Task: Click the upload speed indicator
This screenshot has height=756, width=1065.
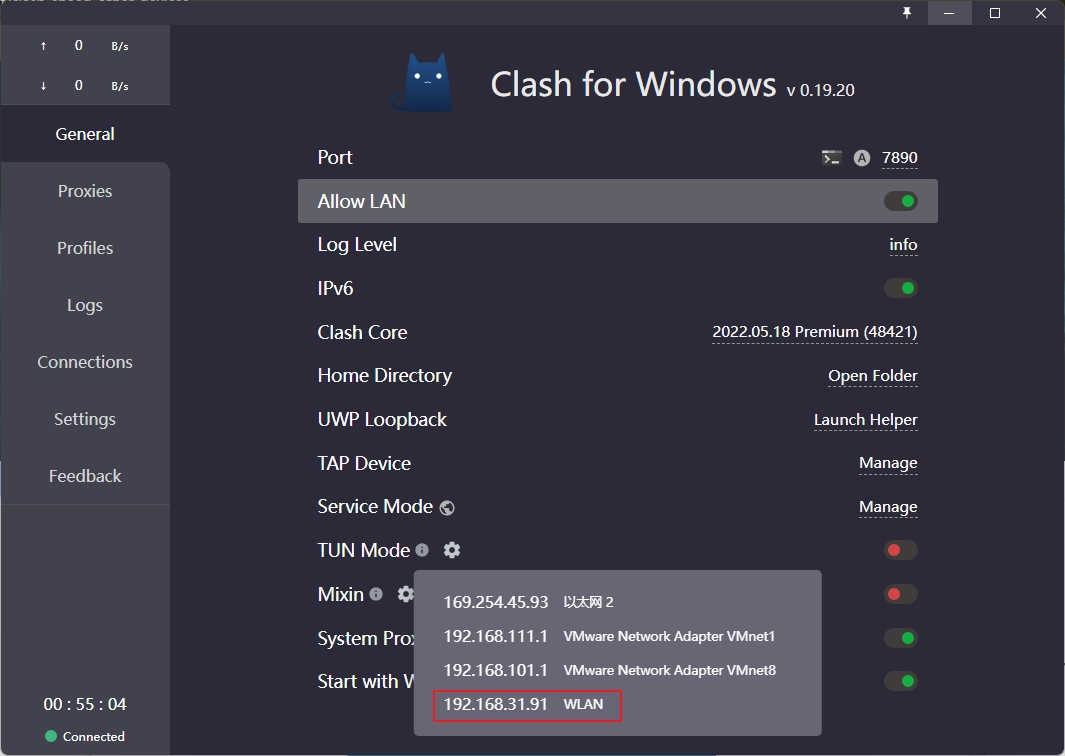Action: (85, 46)
